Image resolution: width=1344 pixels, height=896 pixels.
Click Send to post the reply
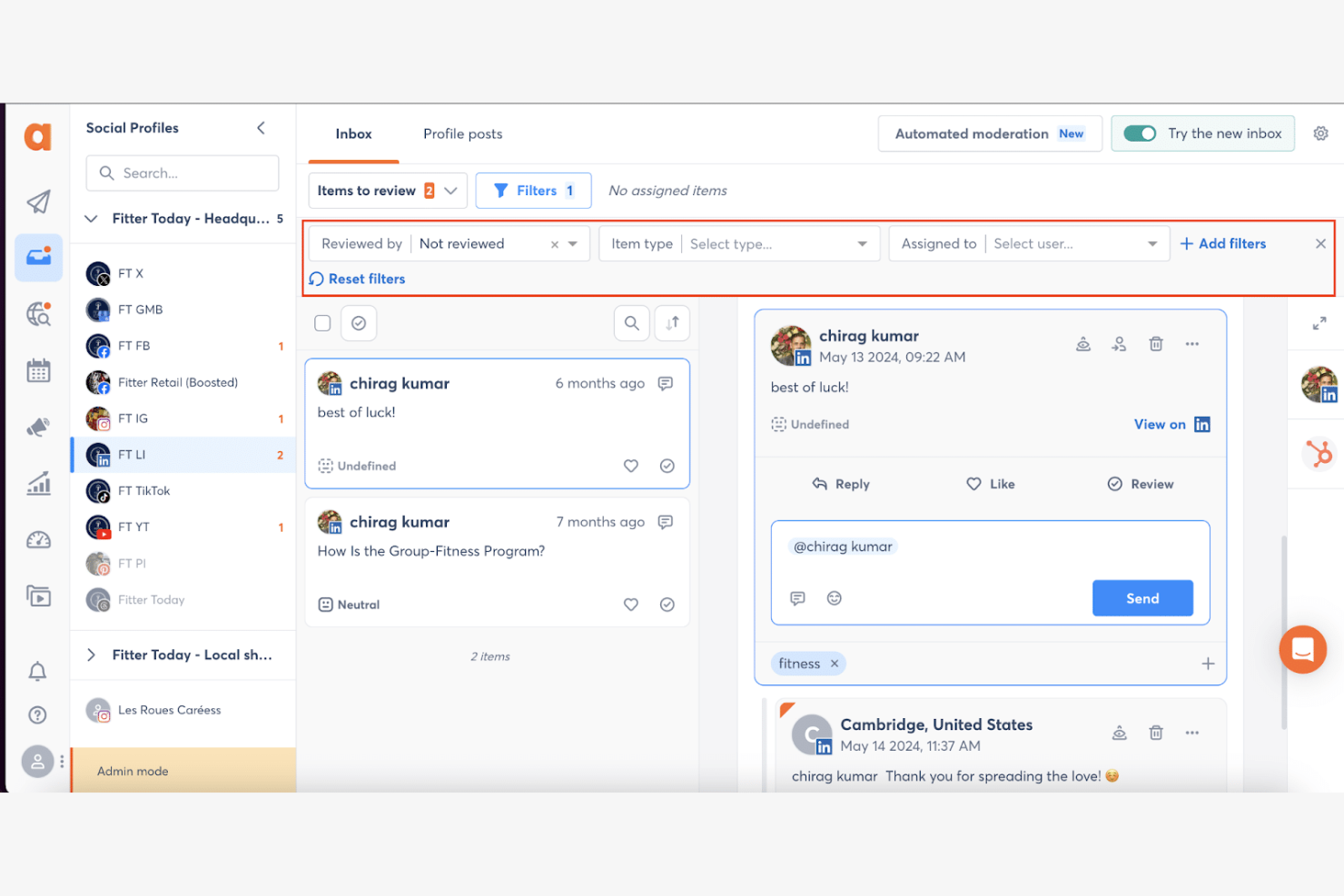[1141, 597]
